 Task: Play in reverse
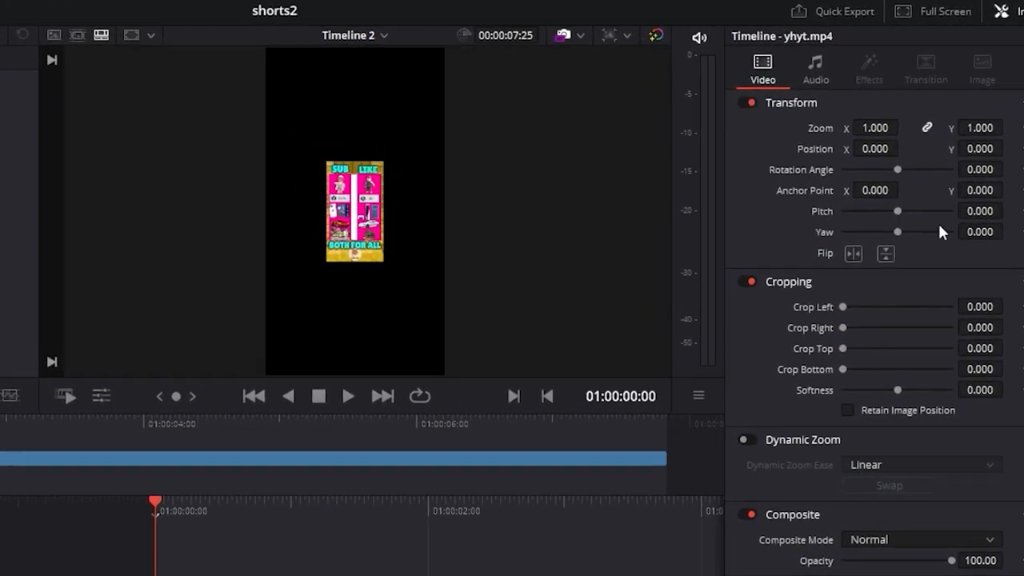288,396
